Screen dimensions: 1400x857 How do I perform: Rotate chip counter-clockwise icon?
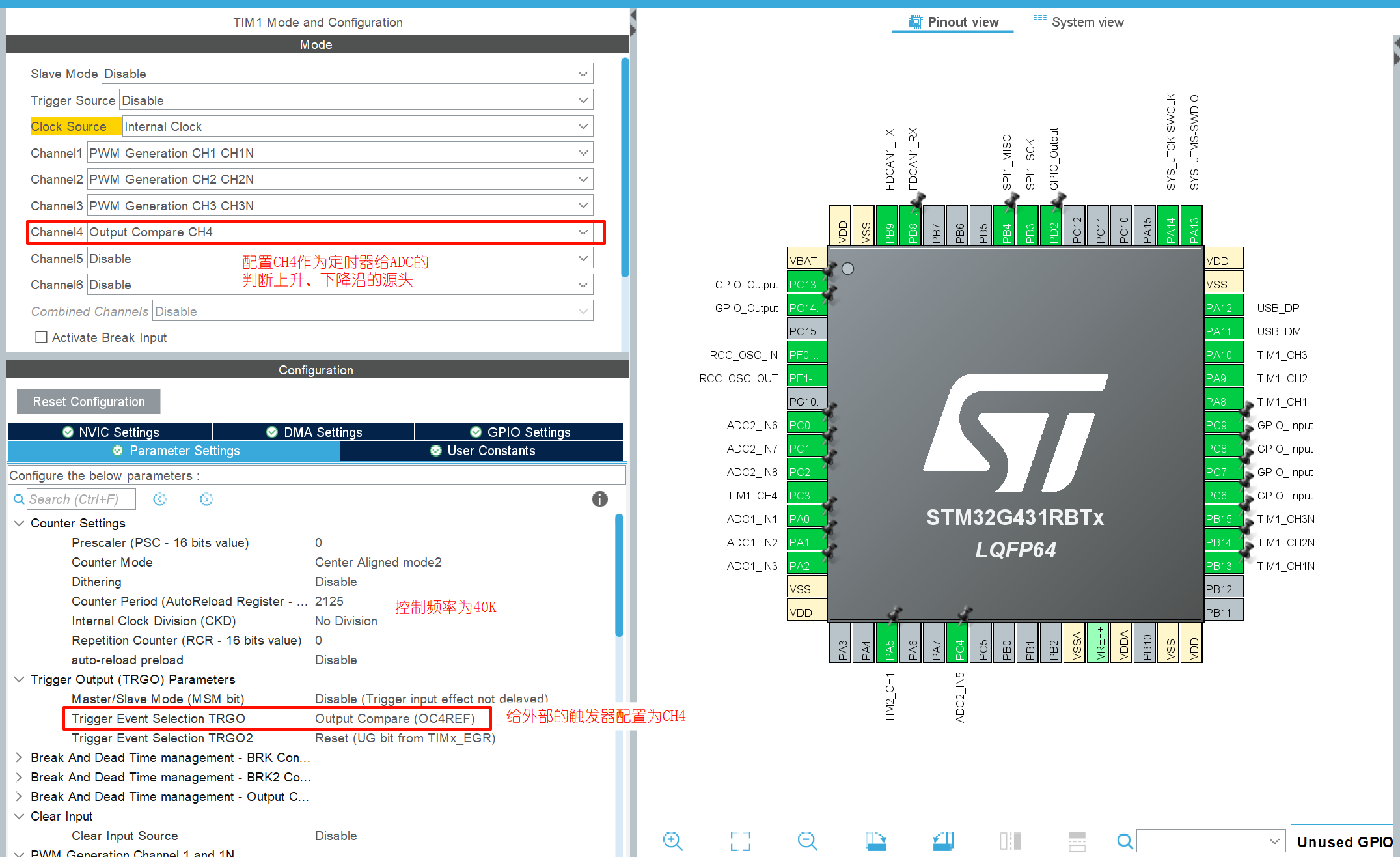(942, 841)
